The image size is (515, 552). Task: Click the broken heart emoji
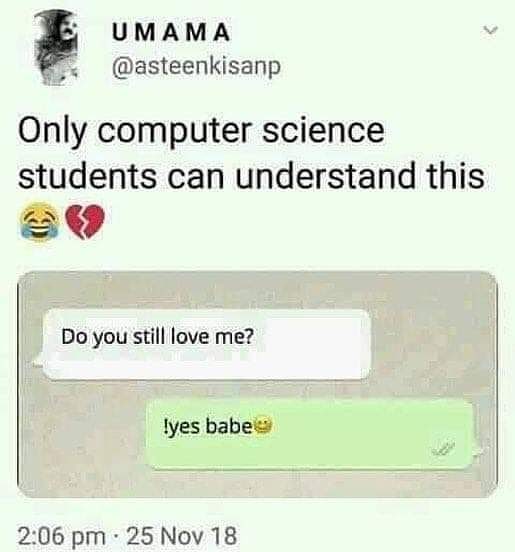(86, 222)
